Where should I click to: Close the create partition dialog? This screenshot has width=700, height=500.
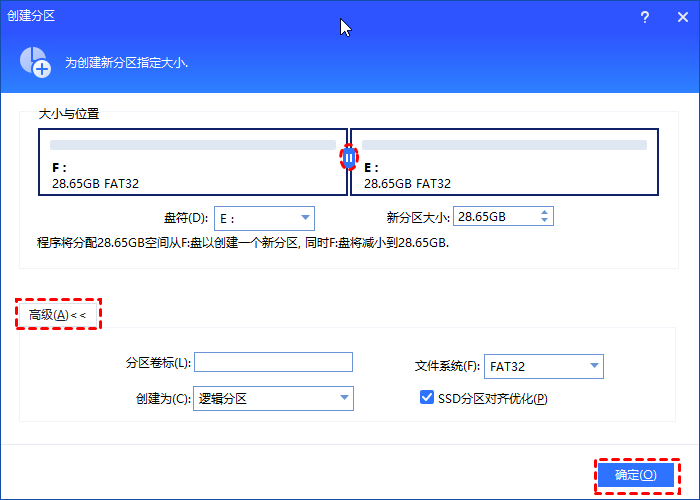coord(684,18)
